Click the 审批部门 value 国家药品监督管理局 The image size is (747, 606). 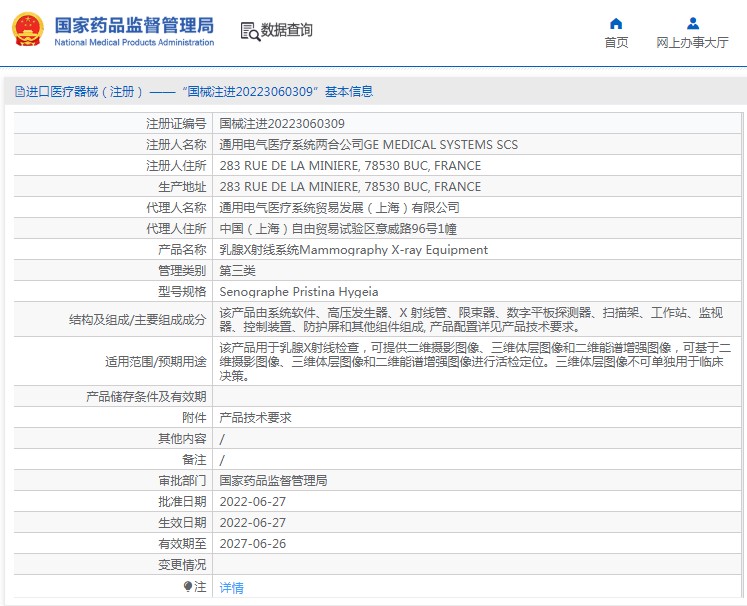[273, 481]
